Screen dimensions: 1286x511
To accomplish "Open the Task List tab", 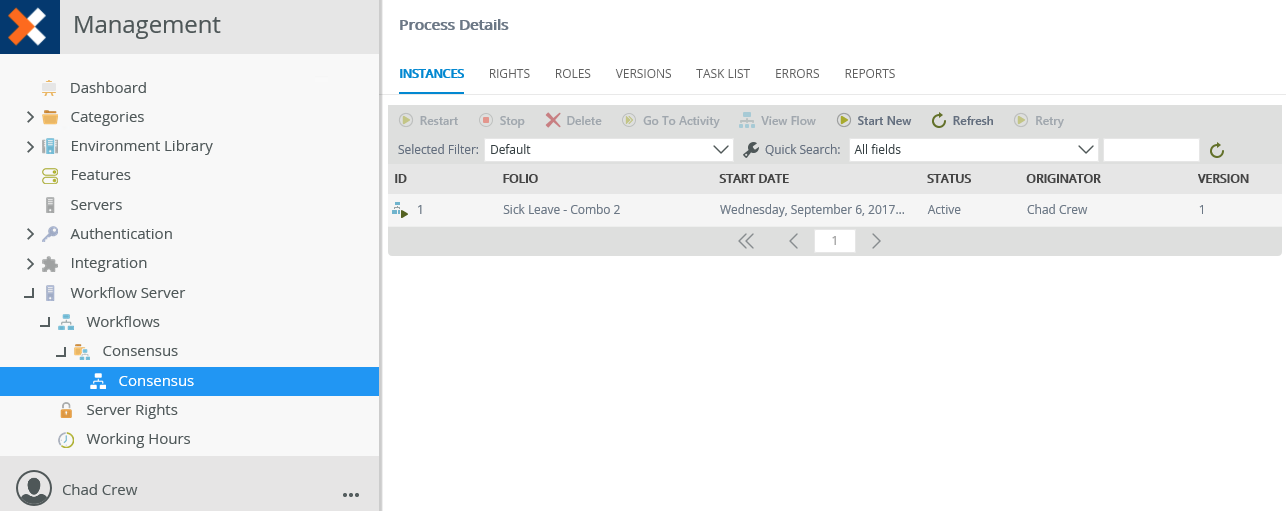I will point(723,74).
